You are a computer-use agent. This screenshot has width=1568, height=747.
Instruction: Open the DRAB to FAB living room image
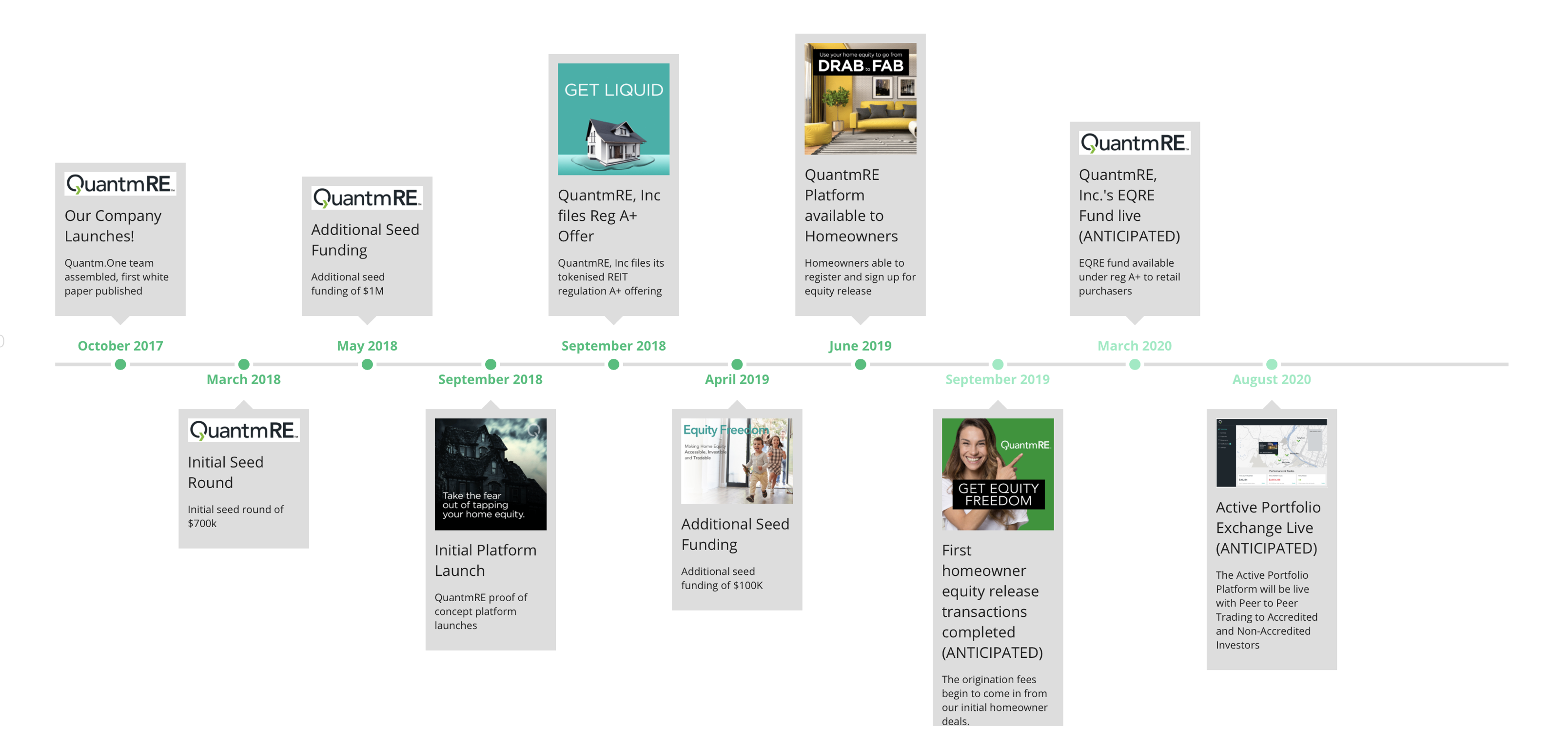(860, 98)
